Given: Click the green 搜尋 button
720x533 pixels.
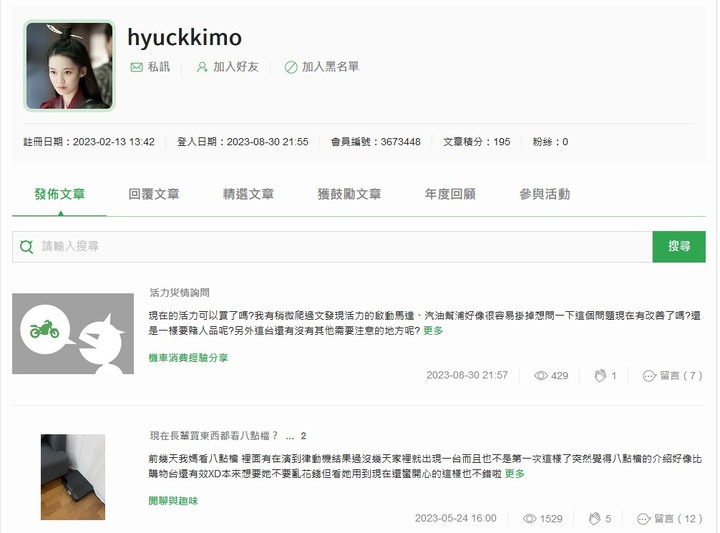Looking at the screenshot, I should 679,247.
